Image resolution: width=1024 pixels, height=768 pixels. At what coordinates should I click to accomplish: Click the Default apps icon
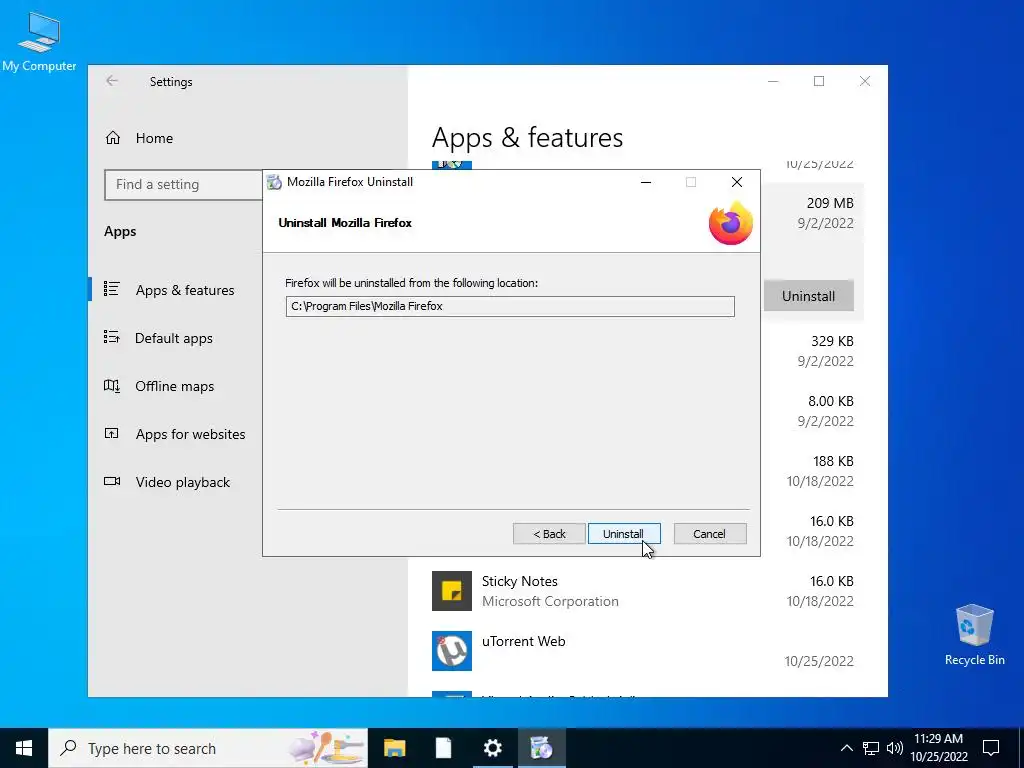pyautogui.click(x=112, y=337)
